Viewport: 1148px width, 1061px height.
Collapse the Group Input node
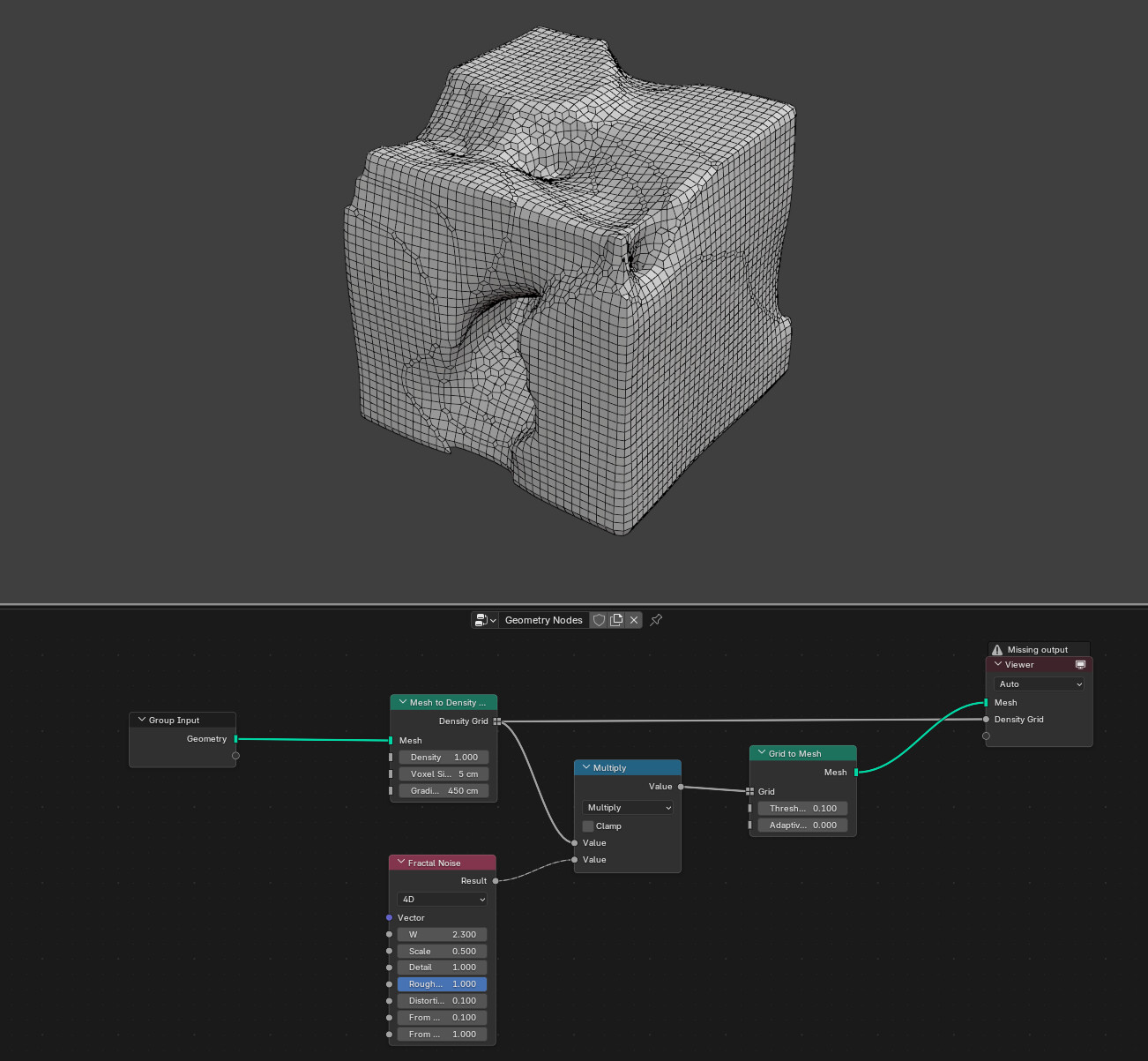pyautogui.click(x=141, y=720)
